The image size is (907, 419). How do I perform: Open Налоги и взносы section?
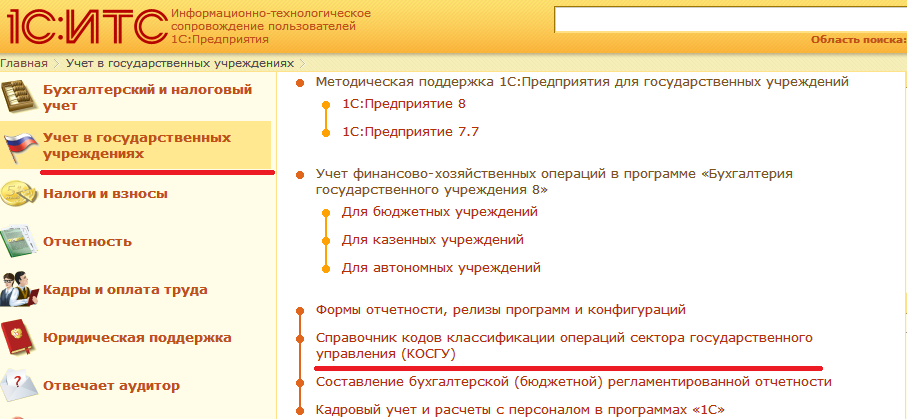pyautogui.click(x=105, y=193)
